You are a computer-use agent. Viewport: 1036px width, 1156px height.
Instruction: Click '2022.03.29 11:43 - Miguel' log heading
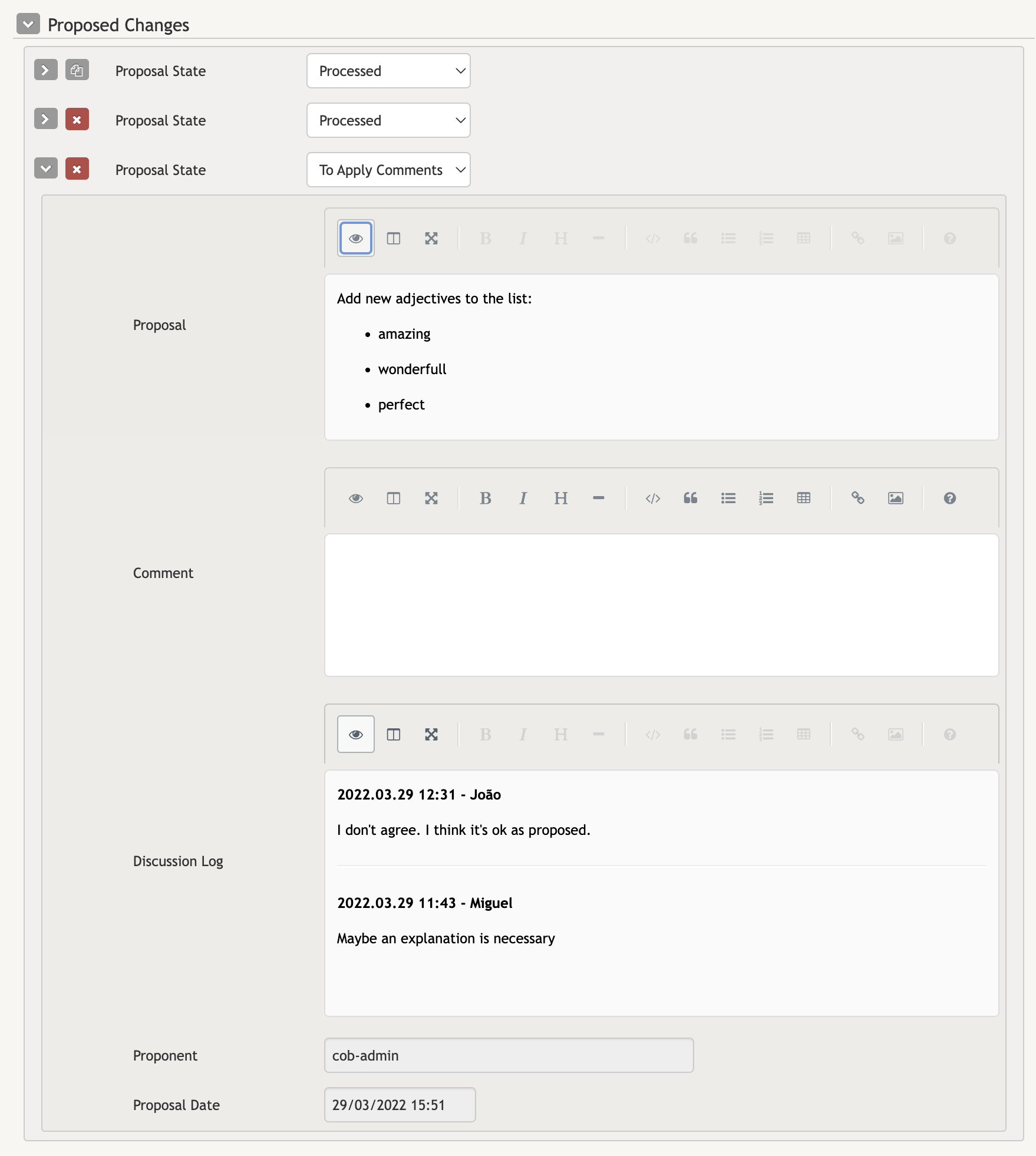pos(425,903)
